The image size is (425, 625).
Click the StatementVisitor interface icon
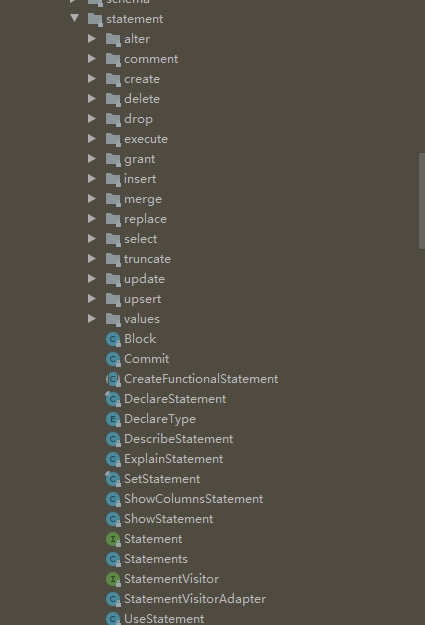coord(113,579)
